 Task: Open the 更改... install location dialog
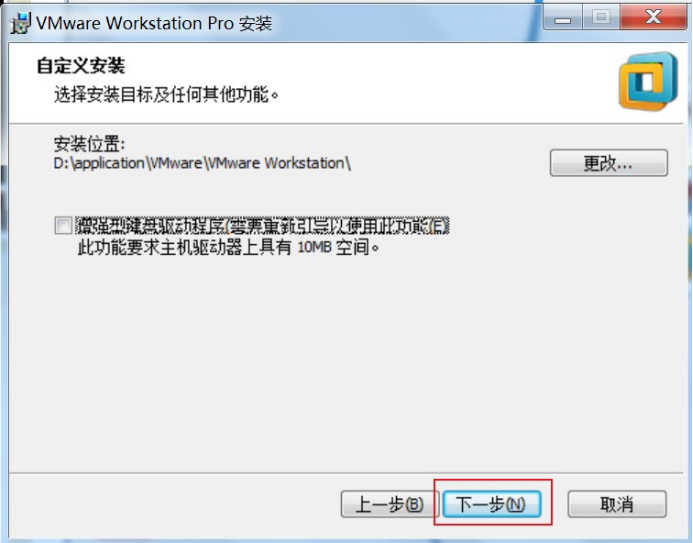[x=609, y=163]
